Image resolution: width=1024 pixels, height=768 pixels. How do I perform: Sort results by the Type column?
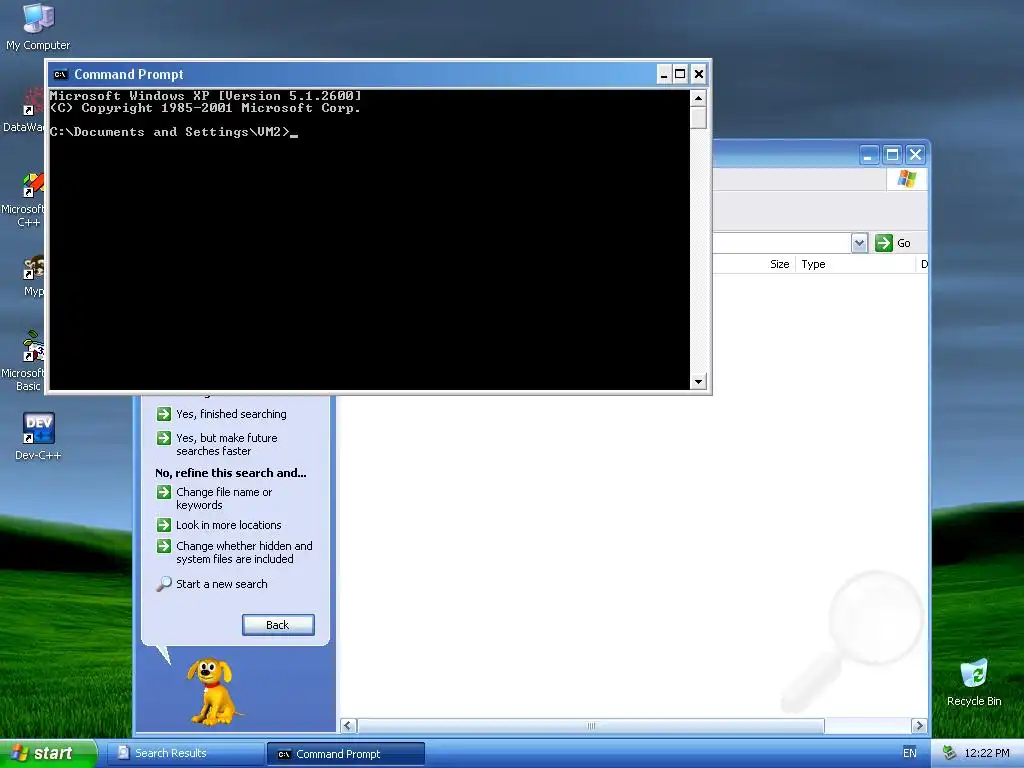tap(856, 264)
